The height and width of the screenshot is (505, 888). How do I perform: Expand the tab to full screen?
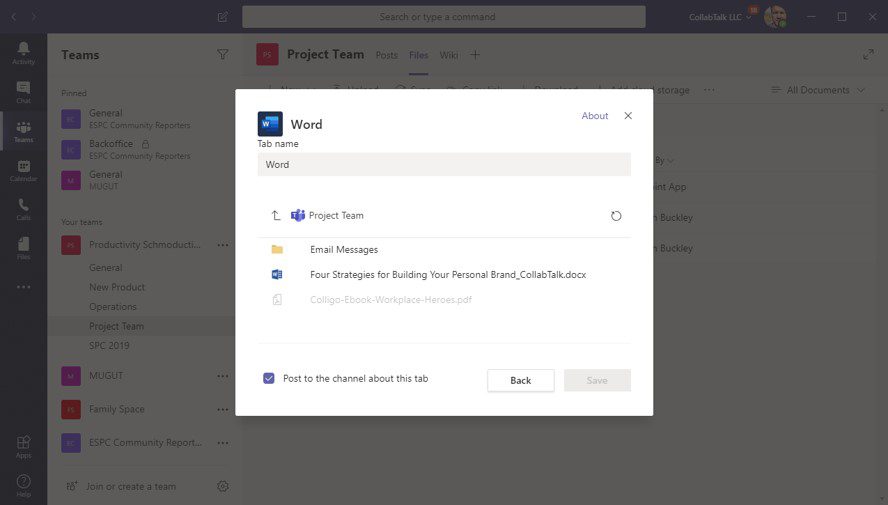point(868,54)
